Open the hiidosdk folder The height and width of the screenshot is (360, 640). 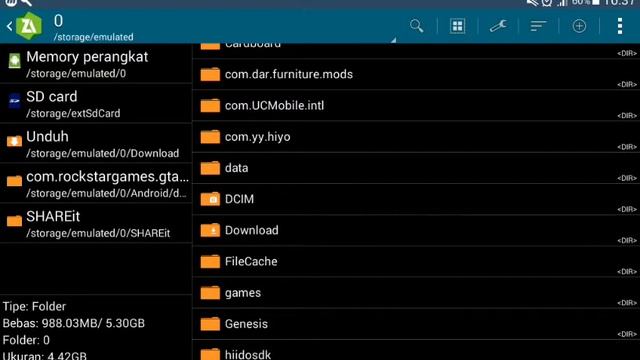click(416, 351)
